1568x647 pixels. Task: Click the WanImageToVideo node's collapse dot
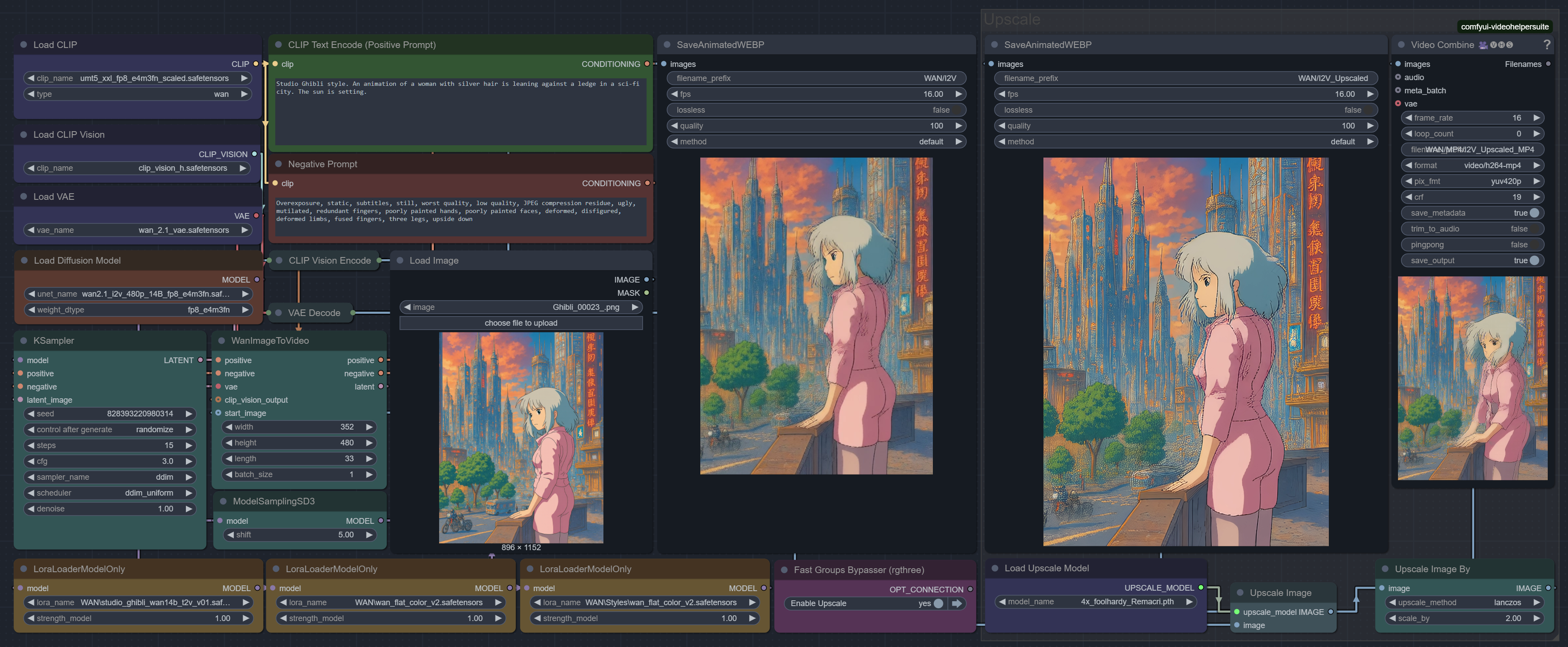tap(222, 341)
